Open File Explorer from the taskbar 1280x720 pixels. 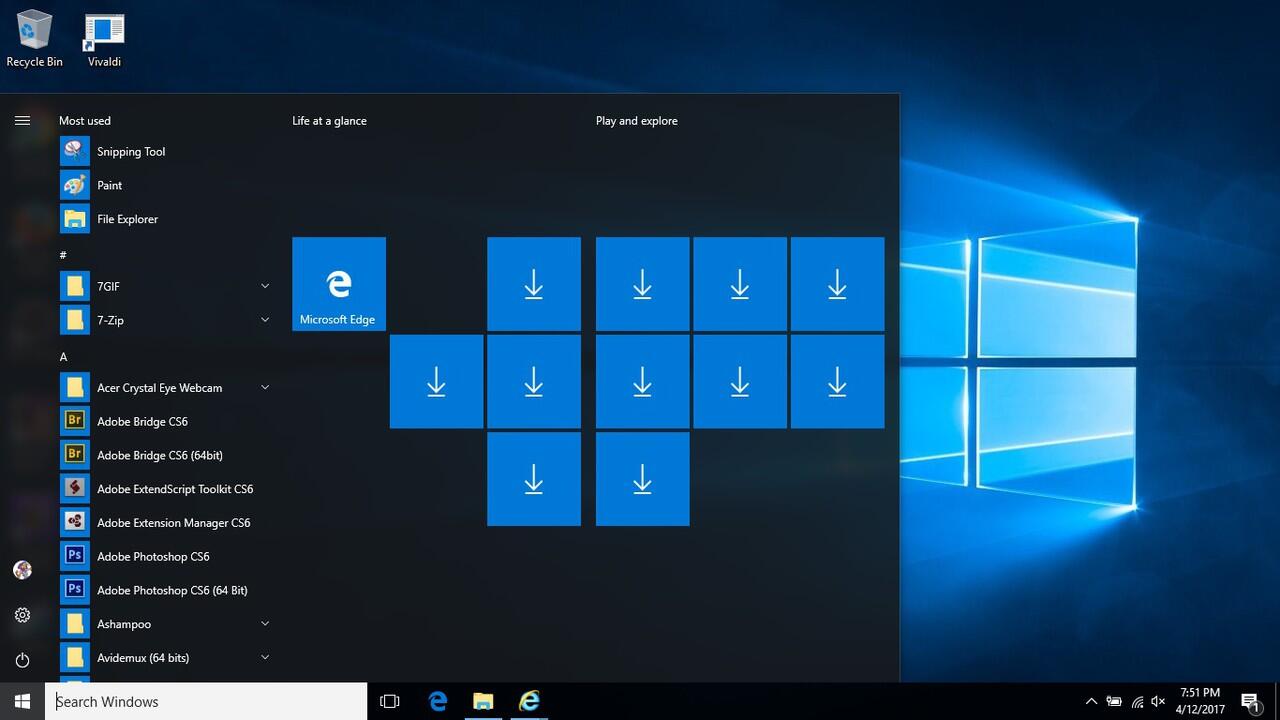point(483,701)
